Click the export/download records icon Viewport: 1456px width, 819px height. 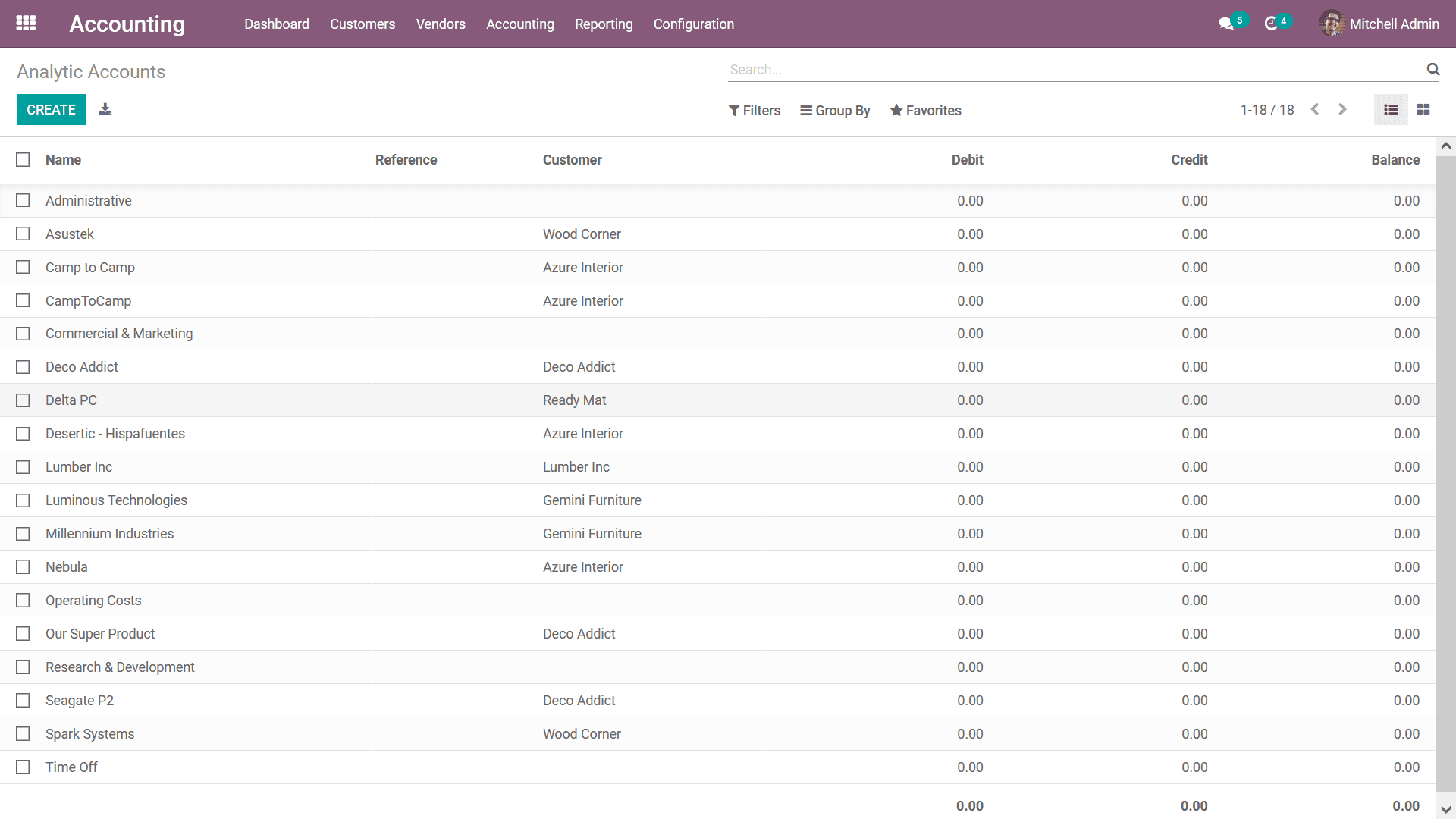[105, 109]
